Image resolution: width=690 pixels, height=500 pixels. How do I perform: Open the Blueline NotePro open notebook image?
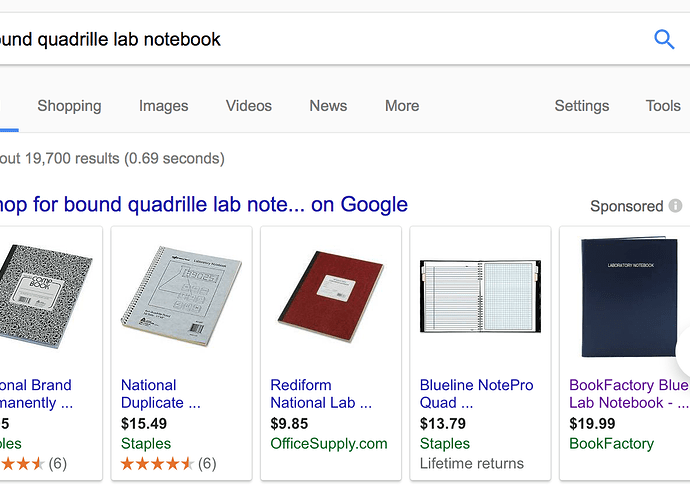coord(481,296)
